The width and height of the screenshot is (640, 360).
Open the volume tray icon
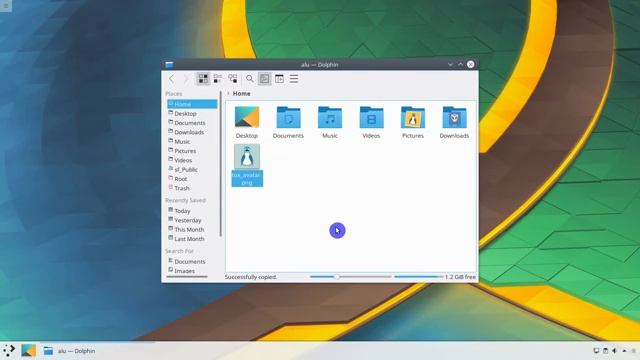615,351
